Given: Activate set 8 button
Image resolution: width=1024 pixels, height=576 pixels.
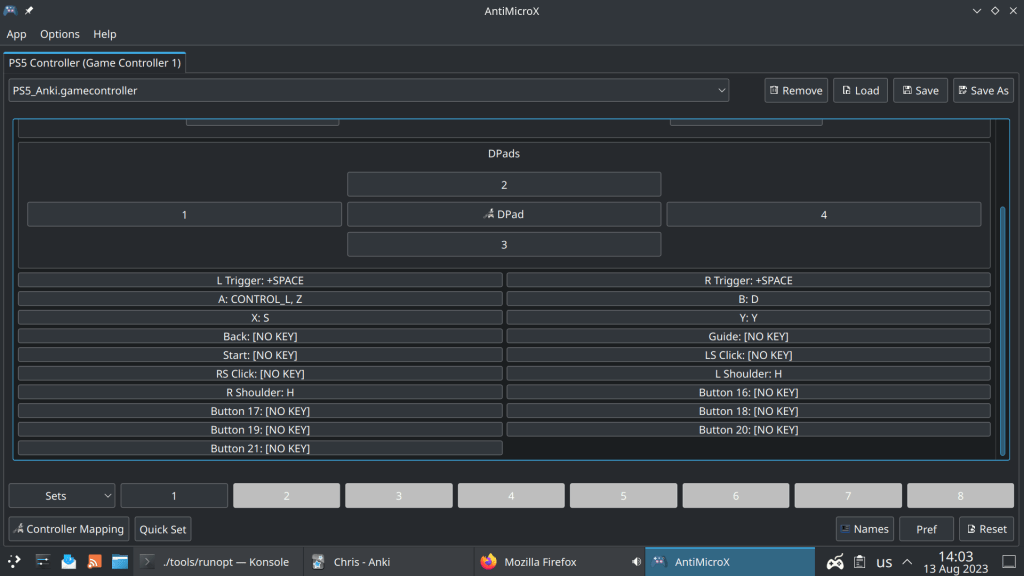Looking at the screenshot, I should 959,496.
